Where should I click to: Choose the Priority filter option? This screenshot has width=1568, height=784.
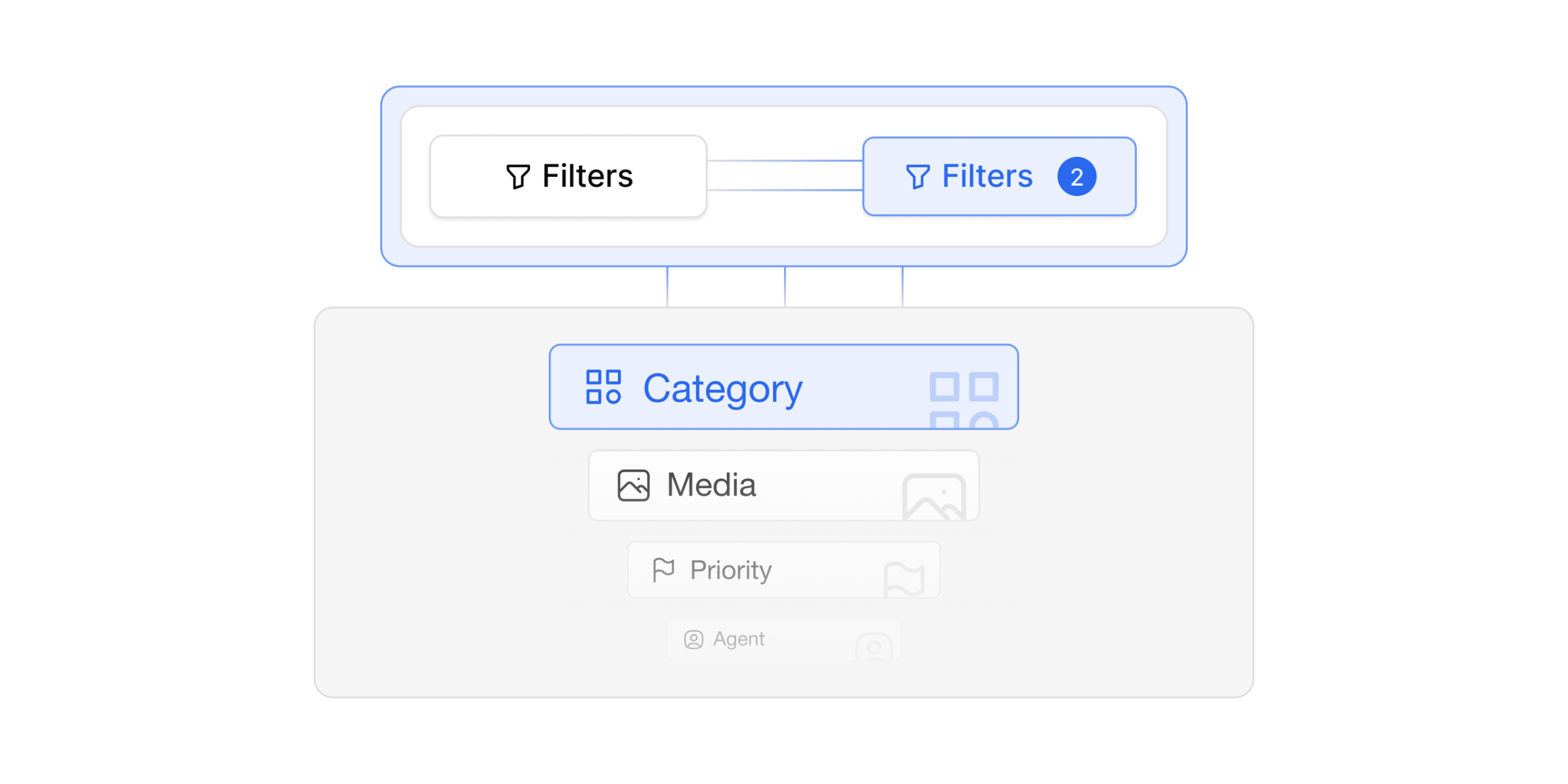click(783, 570)
